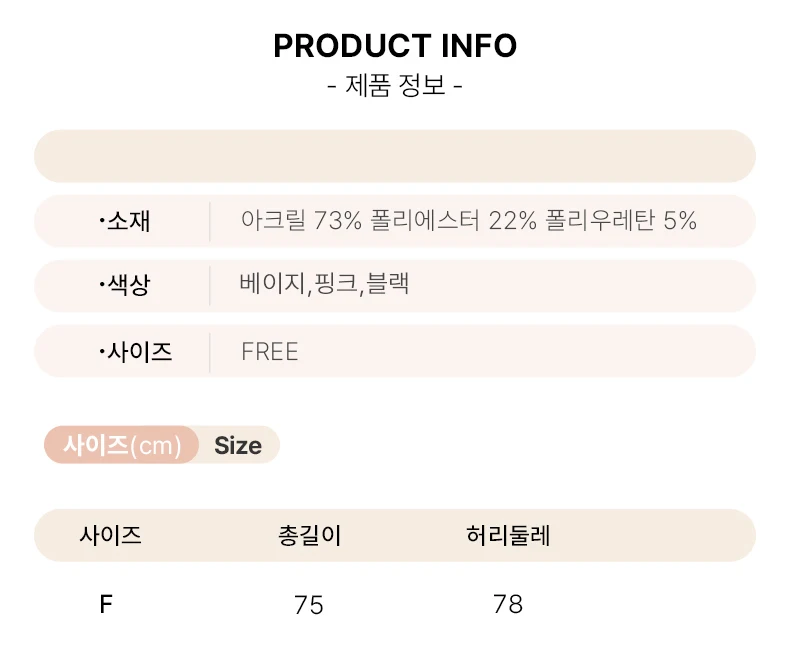The image size is (790, 653).
Task: Click the total length value 75
Action: [x=309, y=605]
